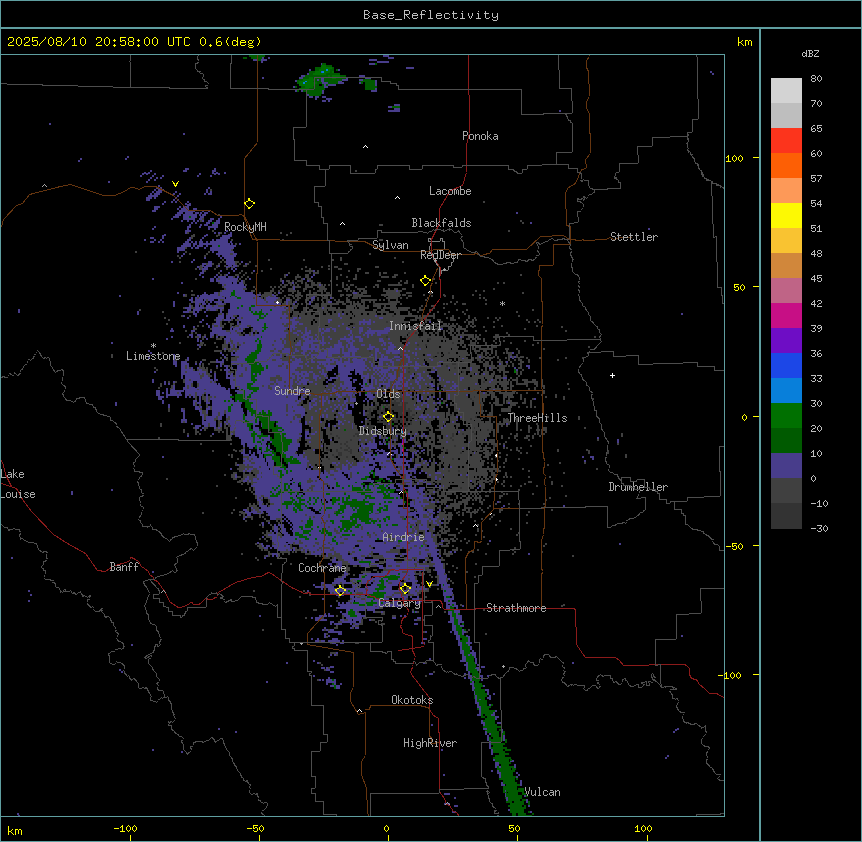Viewport: 862px width, 842px height.
Task: Click the -100 km mark on bottom axis
Action: (x=125, y=828)
